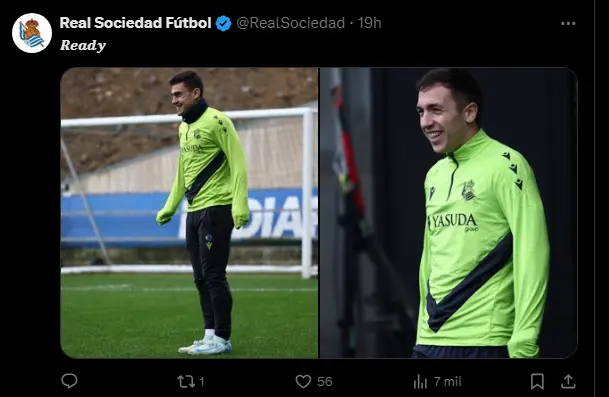Share the post via upload arrow icon

coord(568,381)
